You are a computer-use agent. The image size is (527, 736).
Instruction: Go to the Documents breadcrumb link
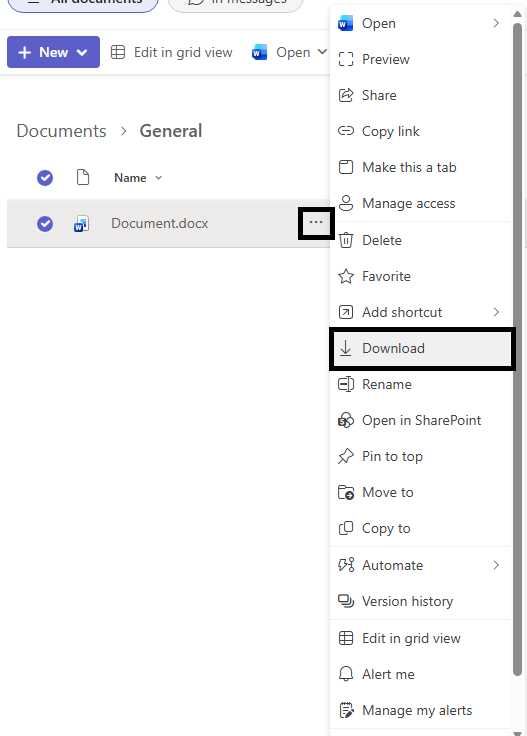pos(61,131)
